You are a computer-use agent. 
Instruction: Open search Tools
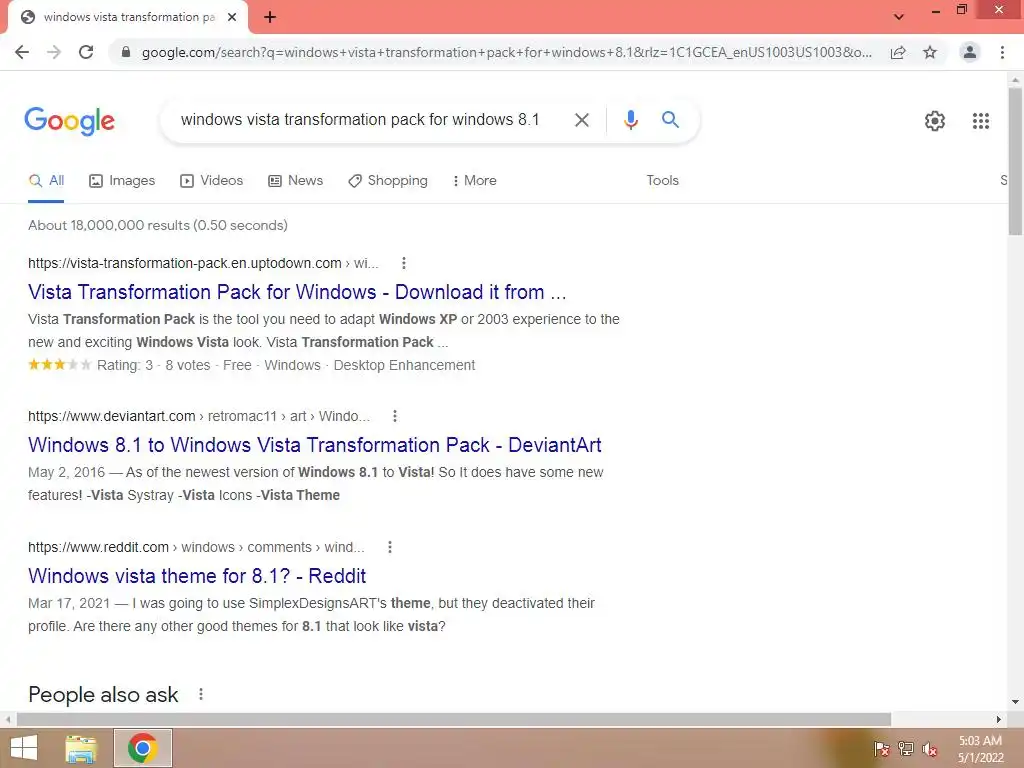(662, 181)
